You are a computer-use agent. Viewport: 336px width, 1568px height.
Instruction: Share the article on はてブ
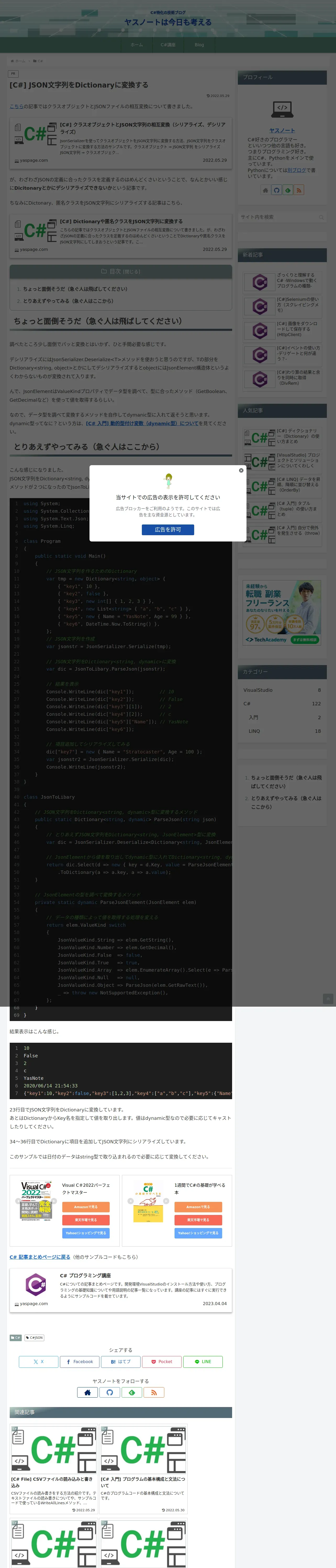(121, 1362)
